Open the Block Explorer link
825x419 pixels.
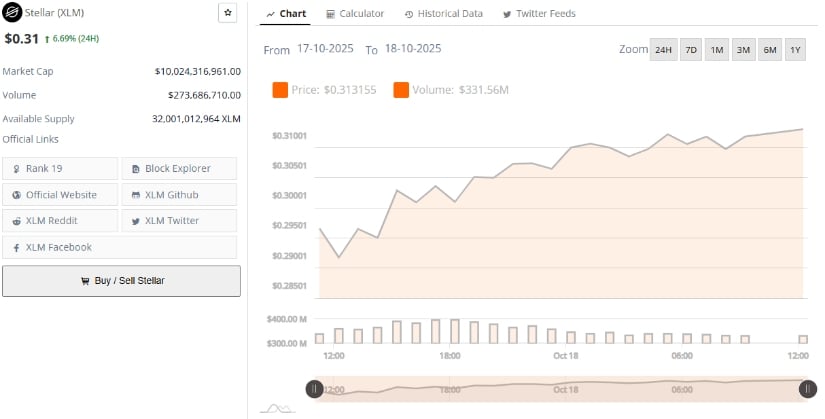tap(179, 168)
